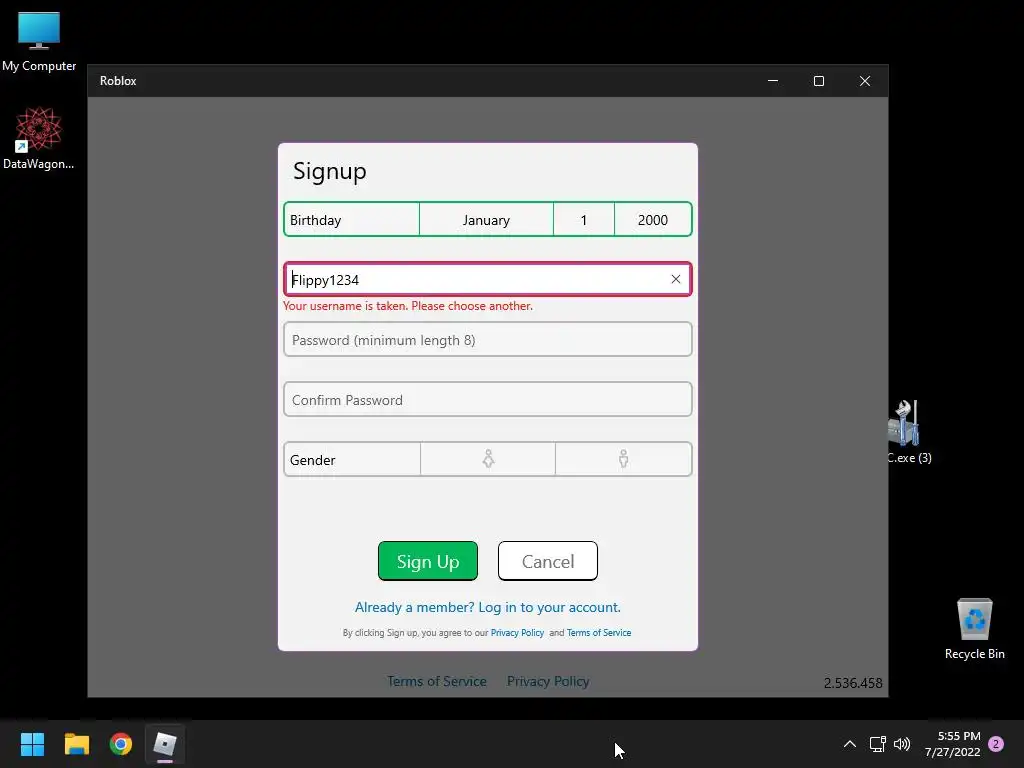Open the birthday year dropdown 2000

click(x=652, y=220)
